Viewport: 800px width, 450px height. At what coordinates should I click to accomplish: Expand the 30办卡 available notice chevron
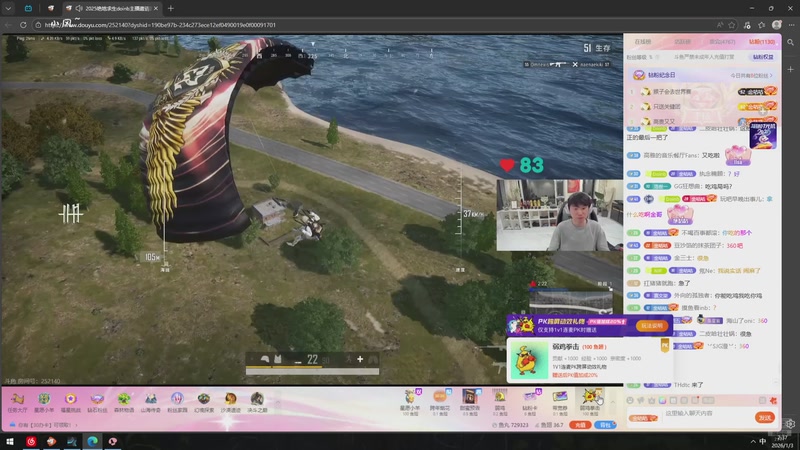point(77,424)
